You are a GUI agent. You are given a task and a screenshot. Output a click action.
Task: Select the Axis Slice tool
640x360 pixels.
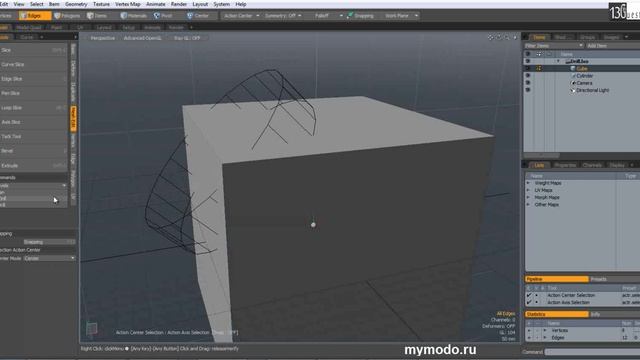coord(33,122)
